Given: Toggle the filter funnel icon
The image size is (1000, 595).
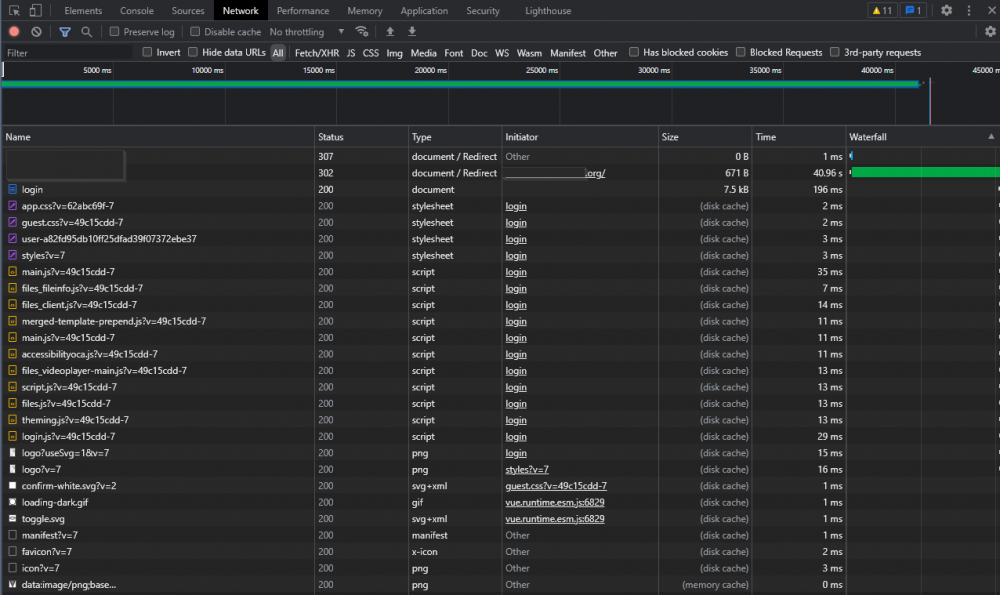Looking at the screenshot, I should pyautogui.click(x=64, y=31).
